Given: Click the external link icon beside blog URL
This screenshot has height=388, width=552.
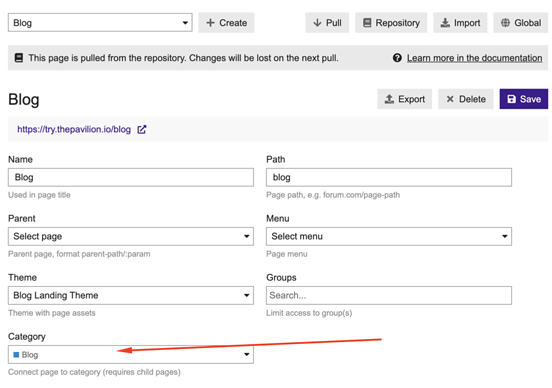Looking at the screenshot, I should click(142, 130).
